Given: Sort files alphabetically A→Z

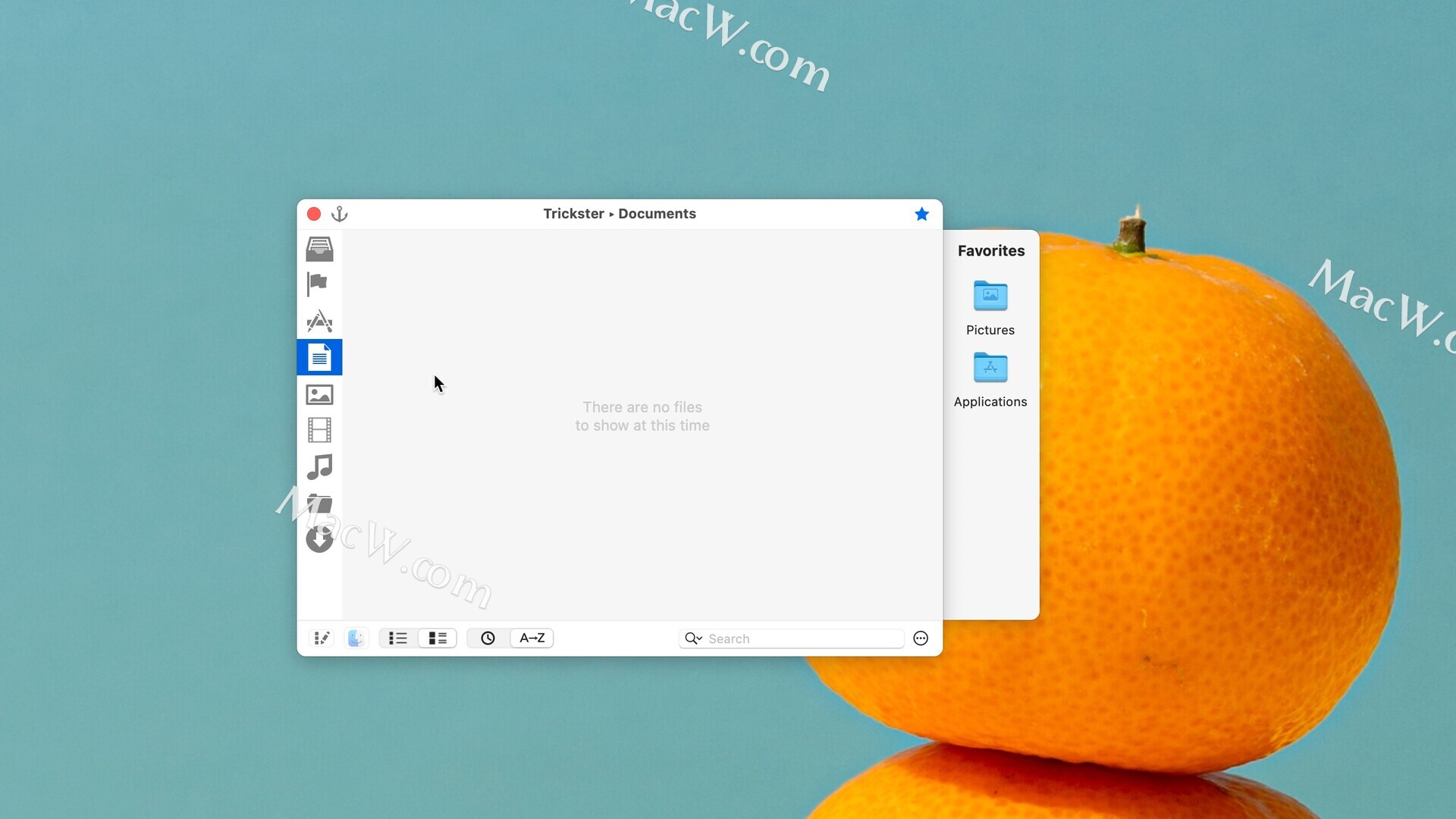Looking at the screenshot, I should pos(532,639).
